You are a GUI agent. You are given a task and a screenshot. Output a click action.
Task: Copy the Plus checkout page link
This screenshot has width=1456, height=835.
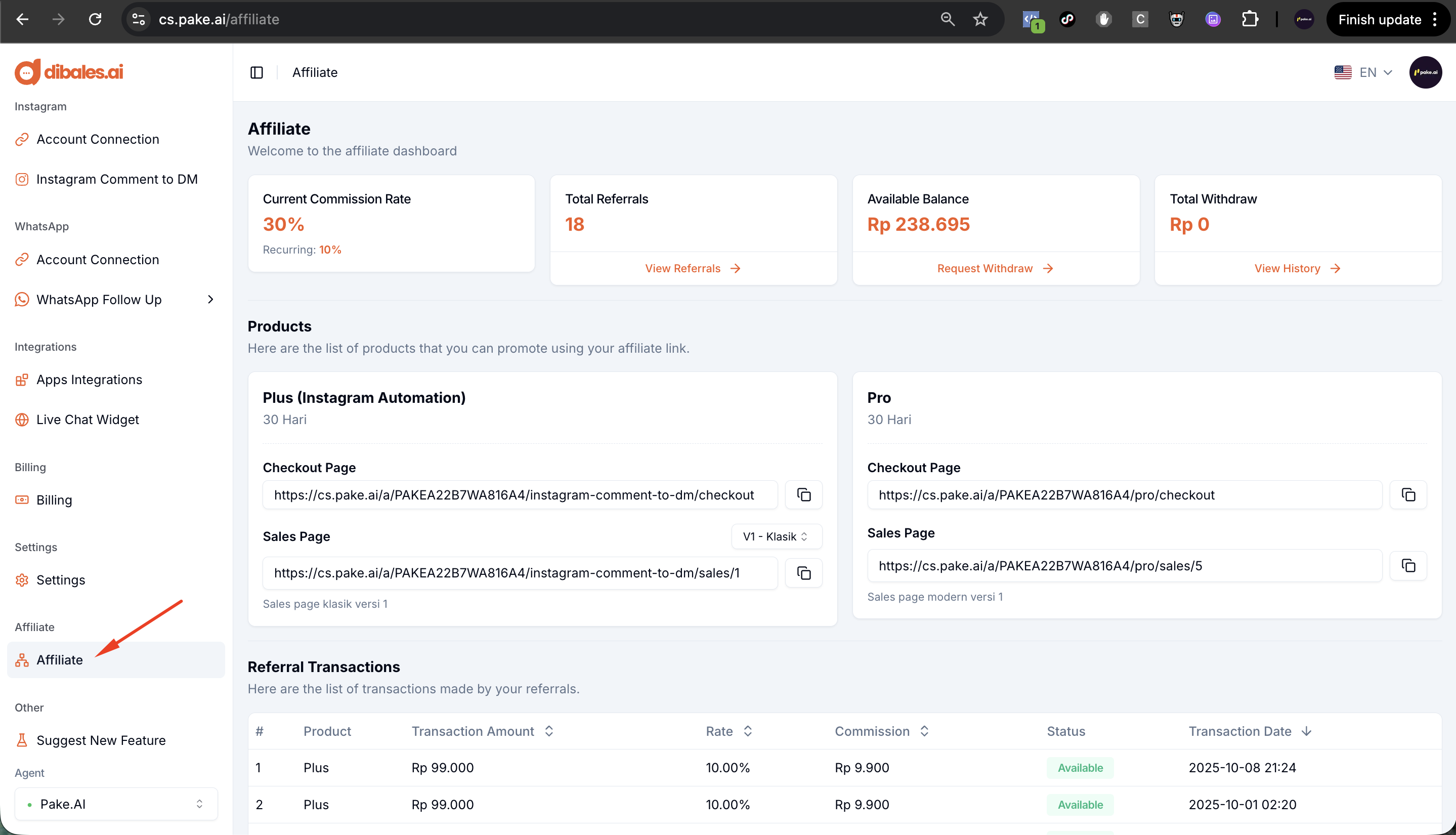[803, 495]
